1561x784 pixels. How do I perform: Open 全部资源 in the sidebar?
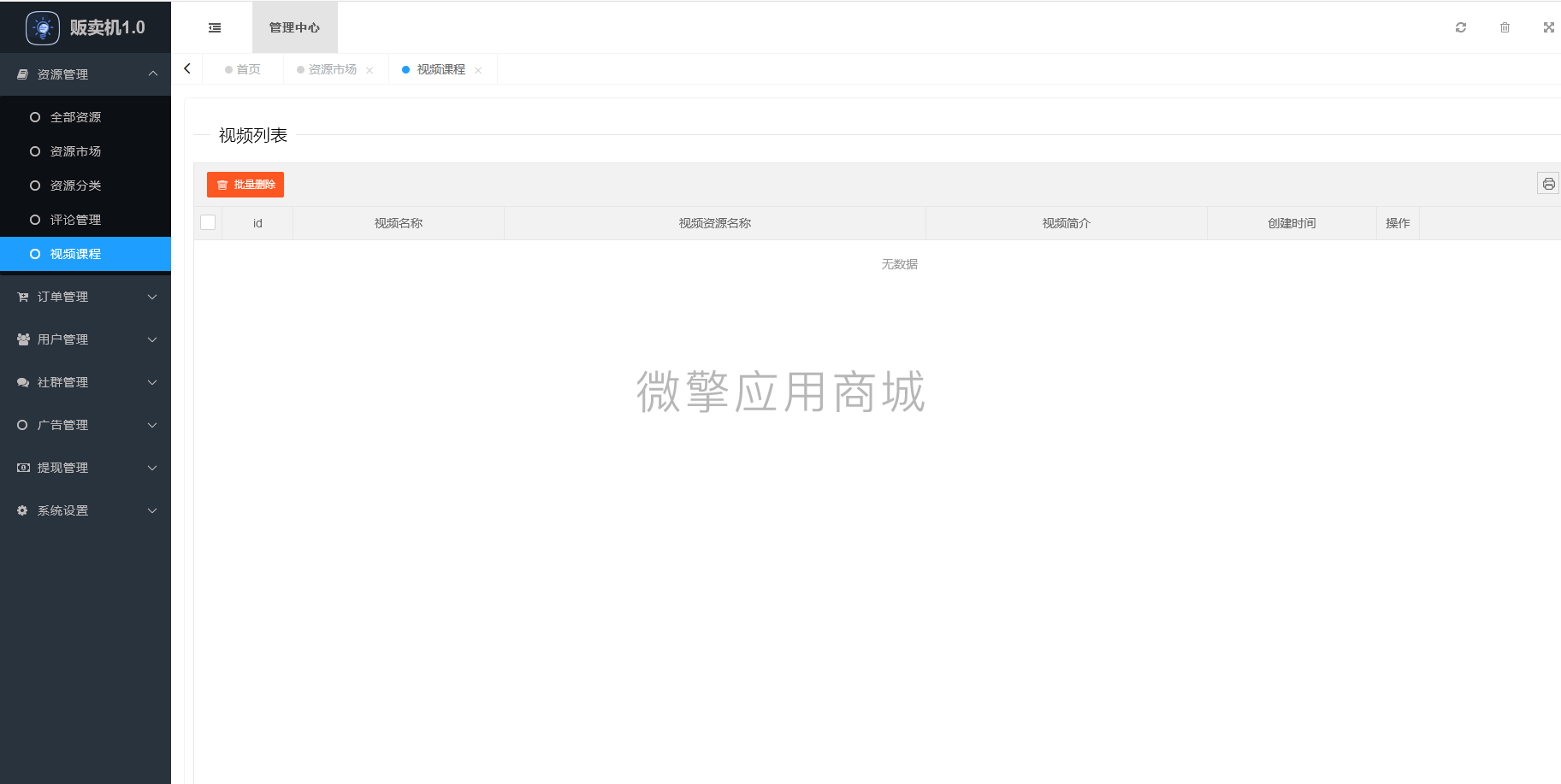coord(86,117)
